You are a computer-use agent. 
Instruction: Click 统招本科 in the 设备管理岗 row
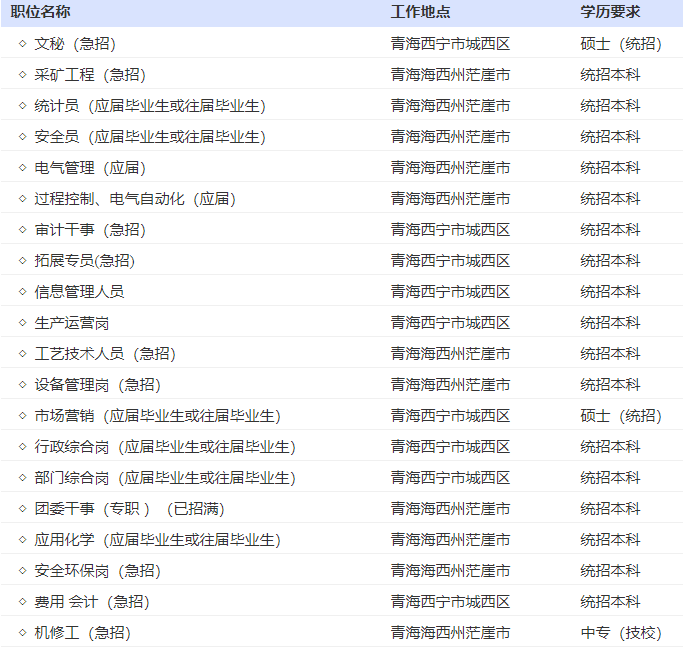click(x=610, y=385)
